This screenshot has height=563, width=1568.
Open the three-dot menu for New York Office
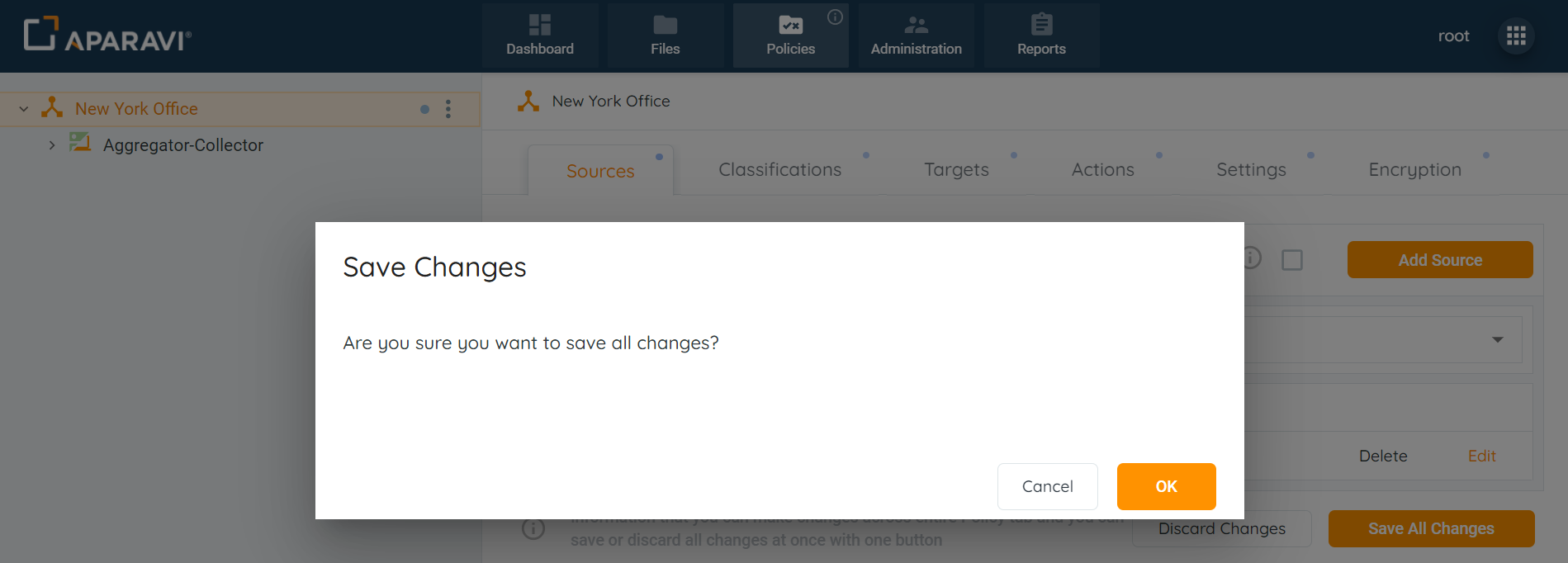point(448,108)
